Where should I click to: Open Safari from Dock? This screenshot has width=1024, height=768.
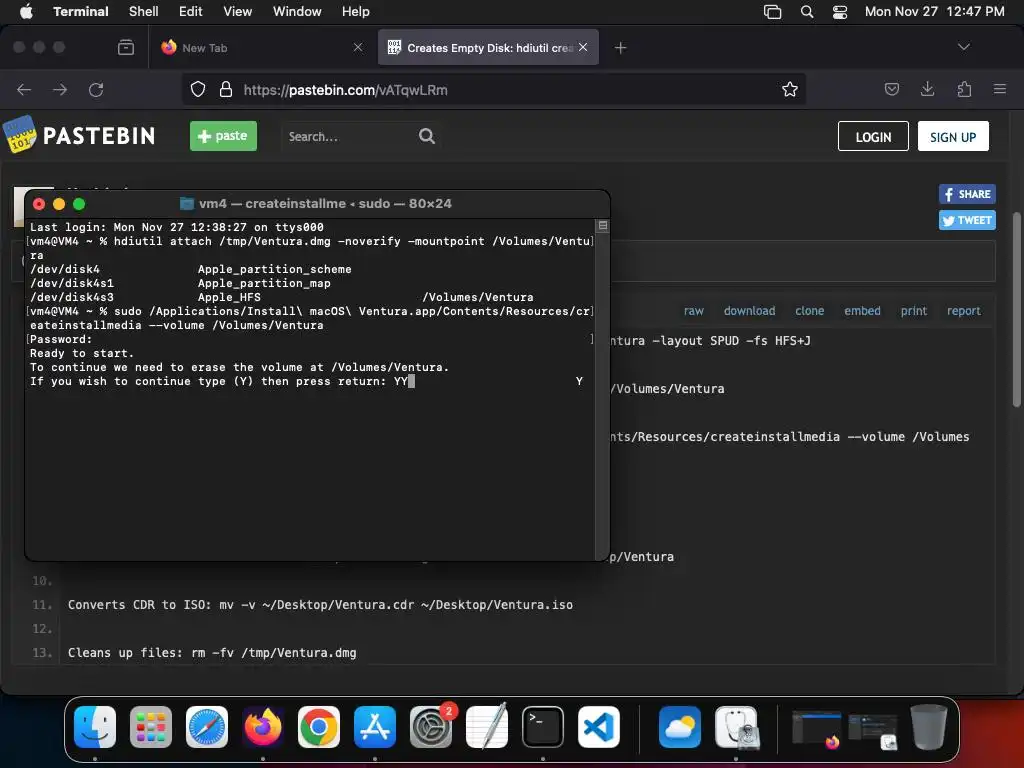point(207,727)
